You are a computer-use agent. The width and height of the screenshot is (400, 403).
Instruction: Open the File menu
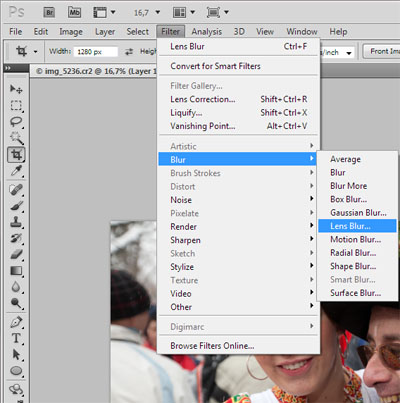[x=16, y=32]
